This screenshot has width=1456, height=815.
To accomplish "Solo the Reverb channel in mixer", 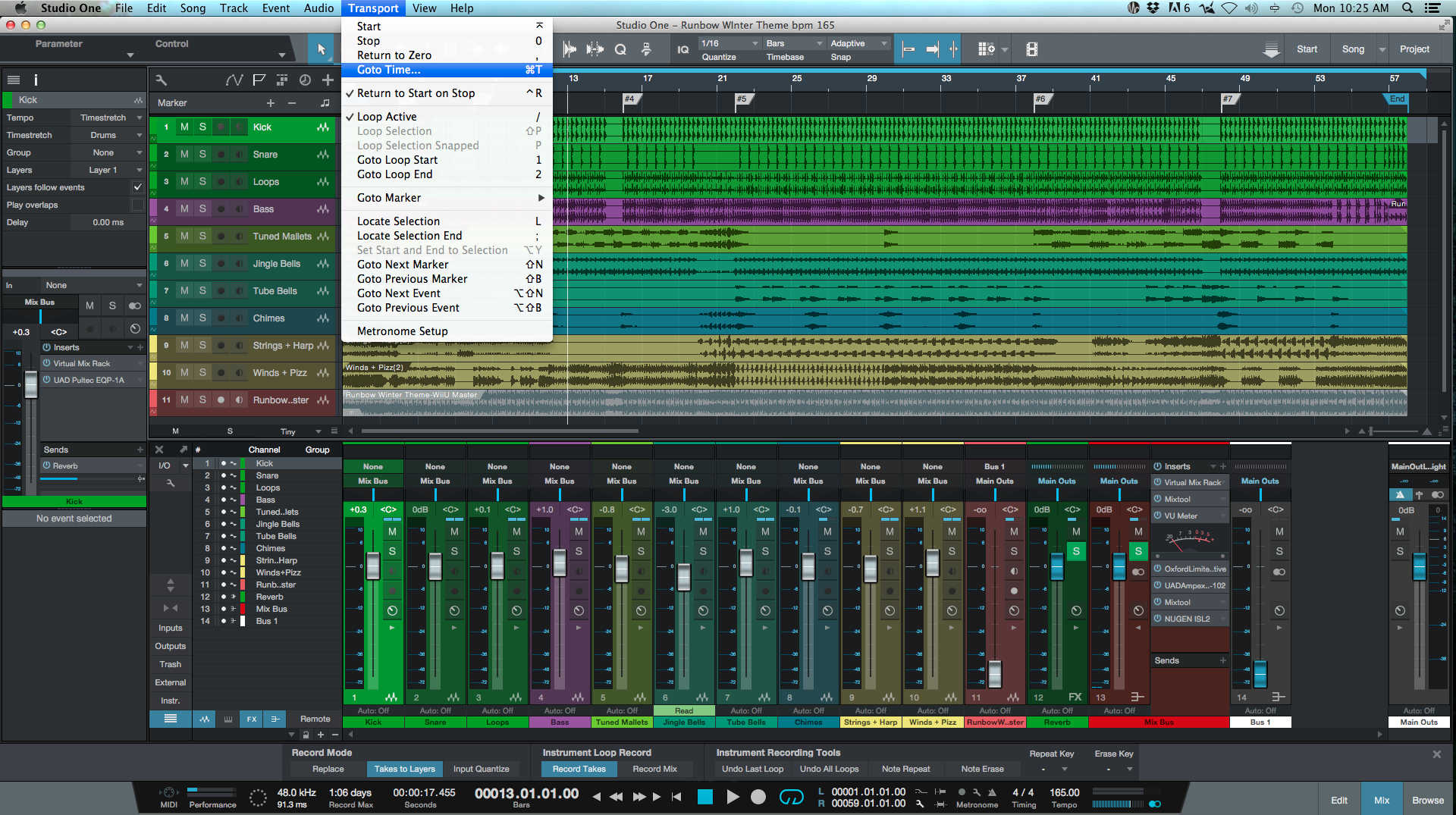I will (x=1075, y=551).
